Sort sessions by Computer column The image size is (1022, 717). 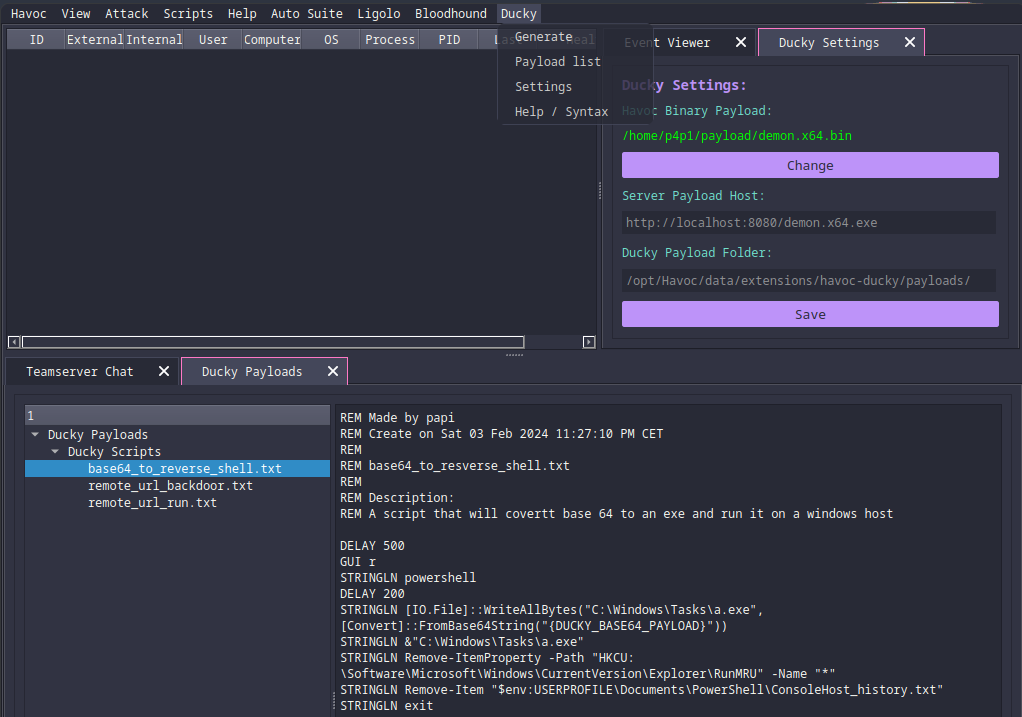point(272,40)
